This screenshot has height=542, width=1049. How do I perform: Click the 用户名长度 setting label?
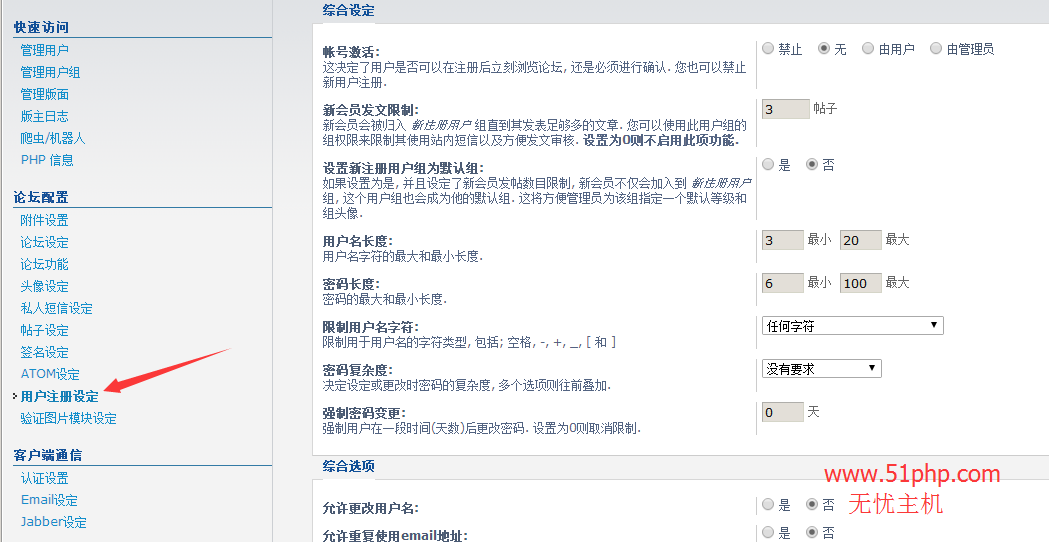(x=358, y=241)
